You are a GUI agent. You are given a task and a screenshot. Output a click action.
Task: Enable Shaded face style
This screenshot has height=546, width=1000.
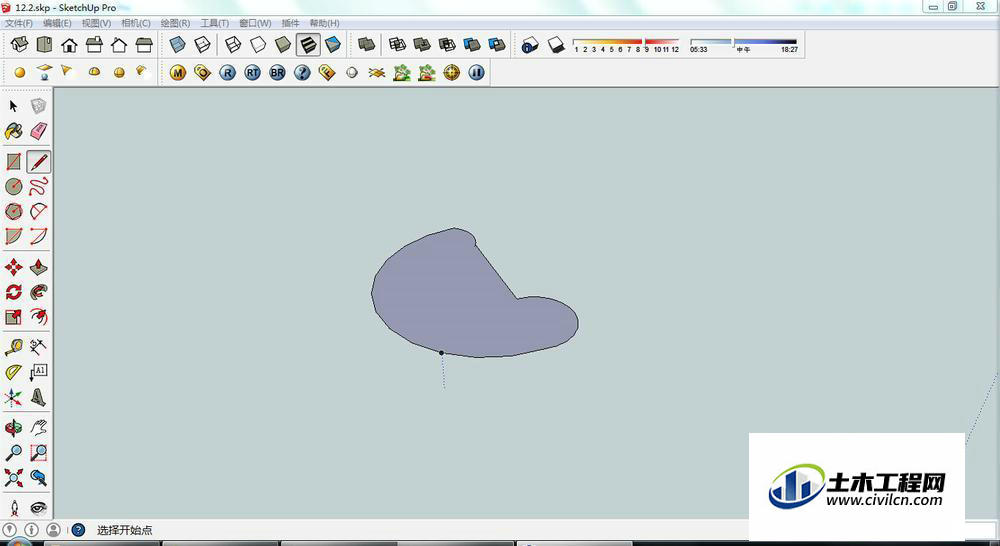[283, 45]
